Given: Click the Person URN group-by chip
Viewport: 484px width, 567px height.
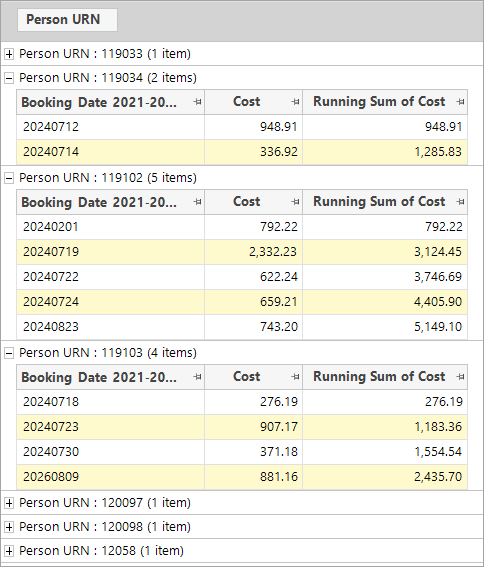Looking at the screenshot, I should 67,20.
